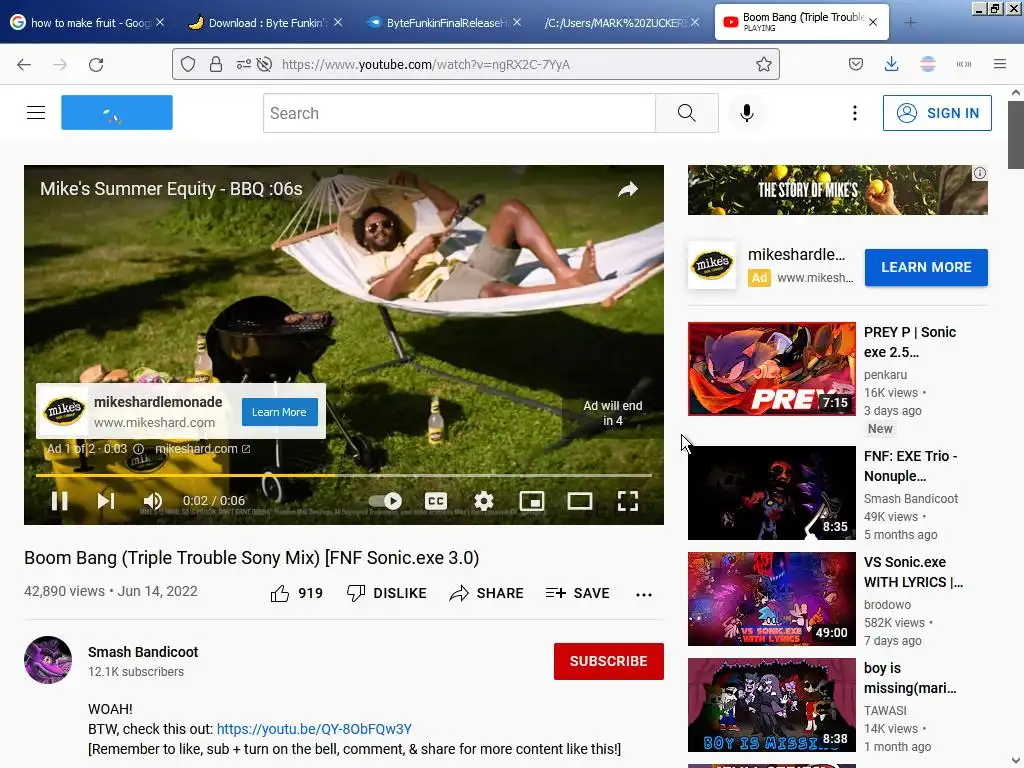Bookmark this page with the star
Image resolution: width=1024 pixels, height=768 pixels.
click(763, 64)
